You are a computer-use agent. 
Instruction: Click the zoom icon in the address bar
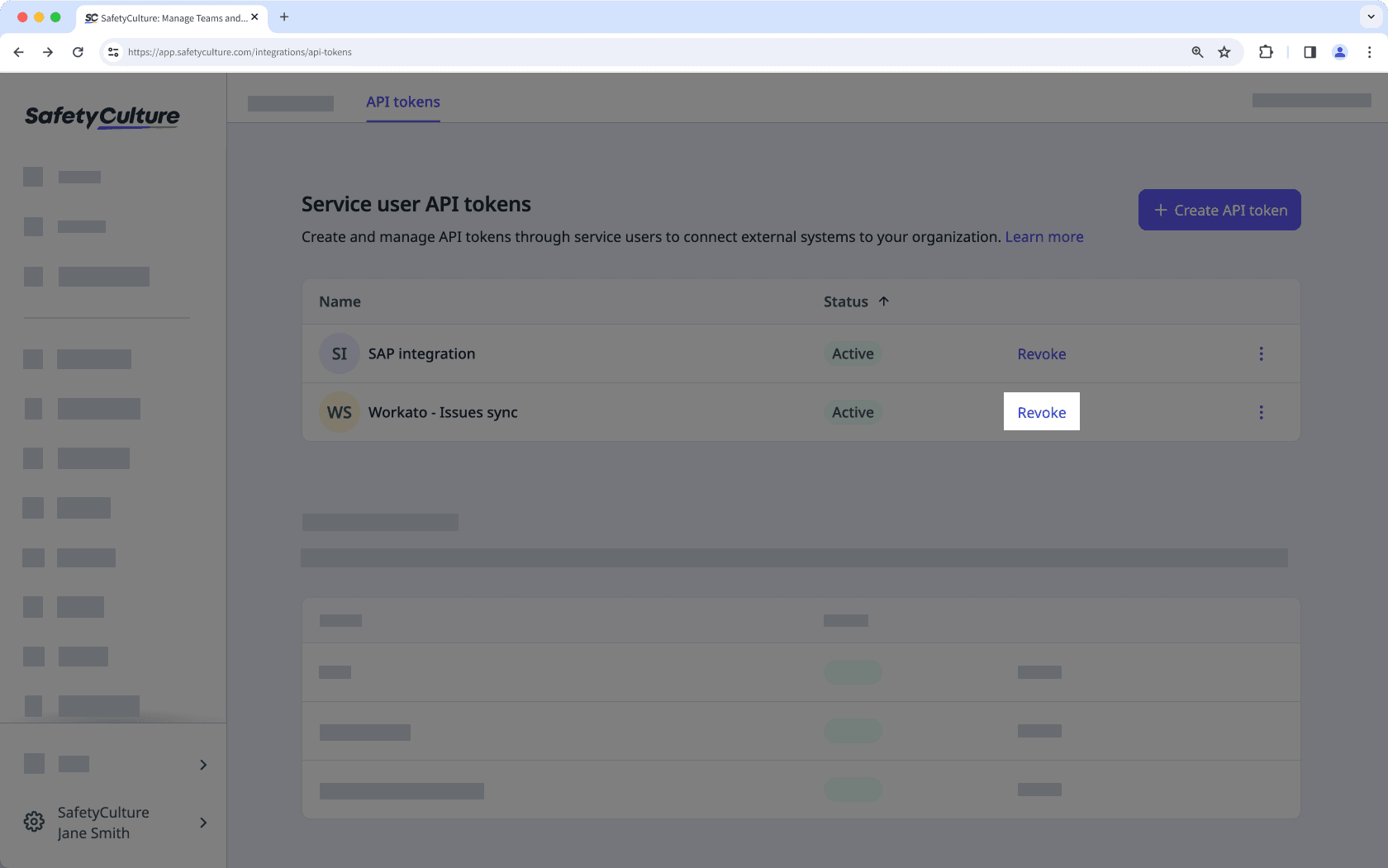coord(1197,52)
